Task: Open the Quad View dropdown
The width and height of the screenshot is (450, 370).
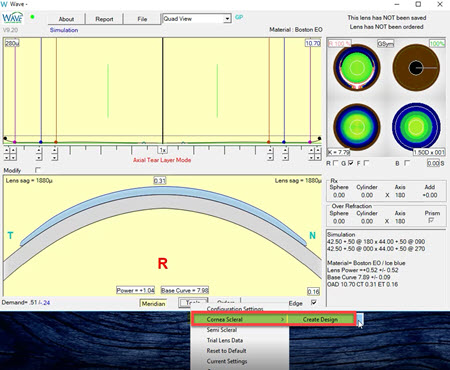Action: click(x=197, y=19)
